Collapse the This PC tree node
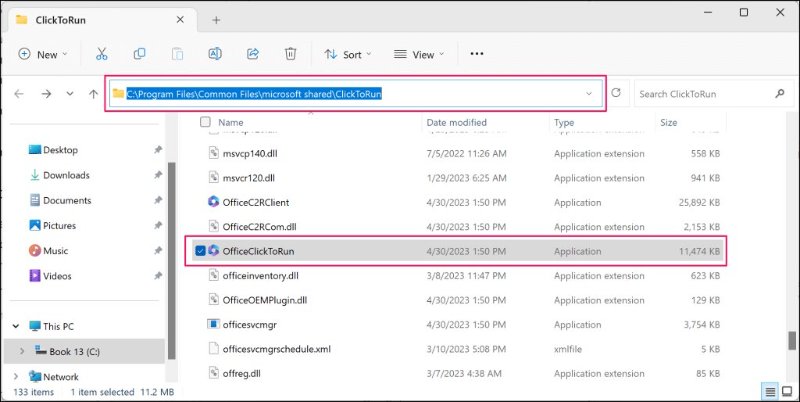This screenshot has width=800, height=402. [x=16, y=326]
